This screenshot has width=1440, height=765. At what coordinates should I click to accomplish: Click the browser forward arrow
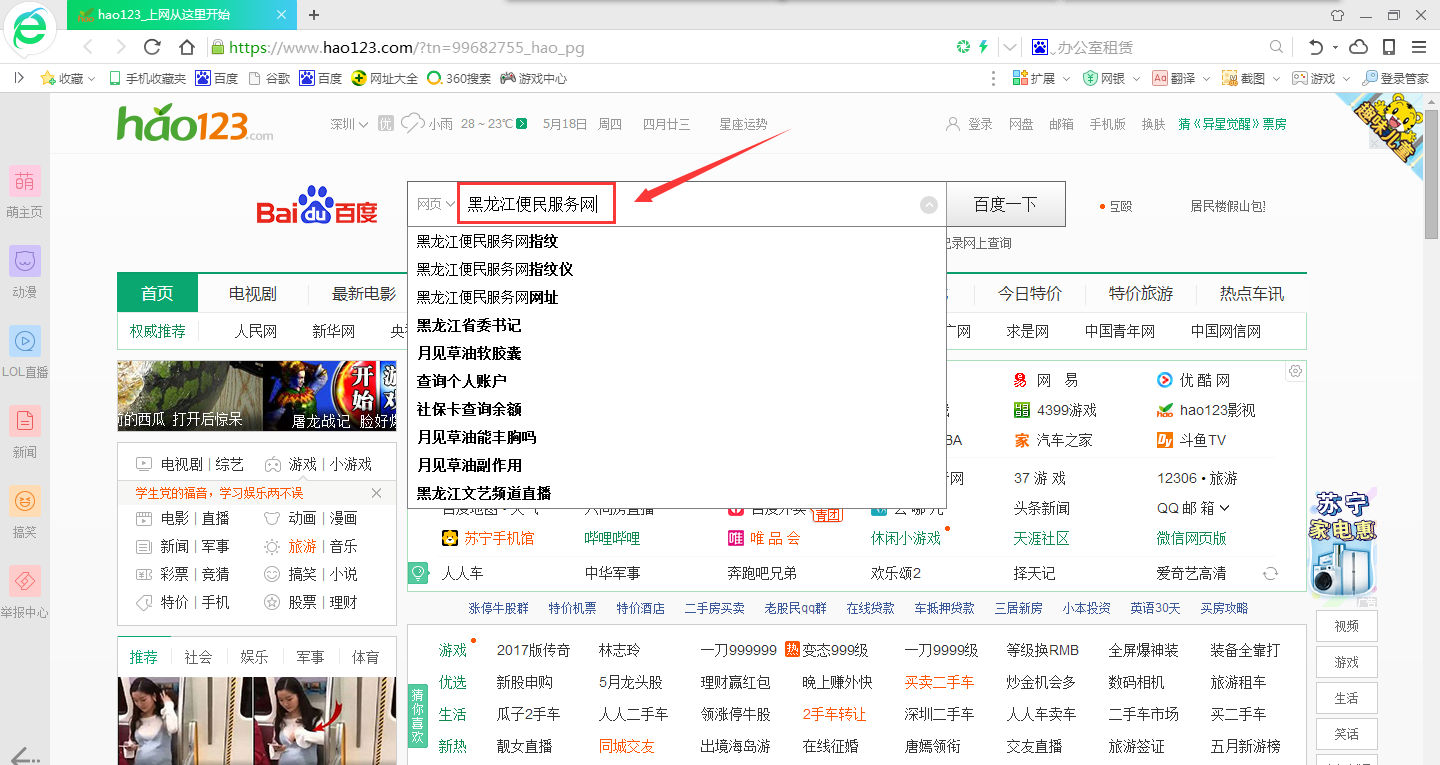pos(121,47)
